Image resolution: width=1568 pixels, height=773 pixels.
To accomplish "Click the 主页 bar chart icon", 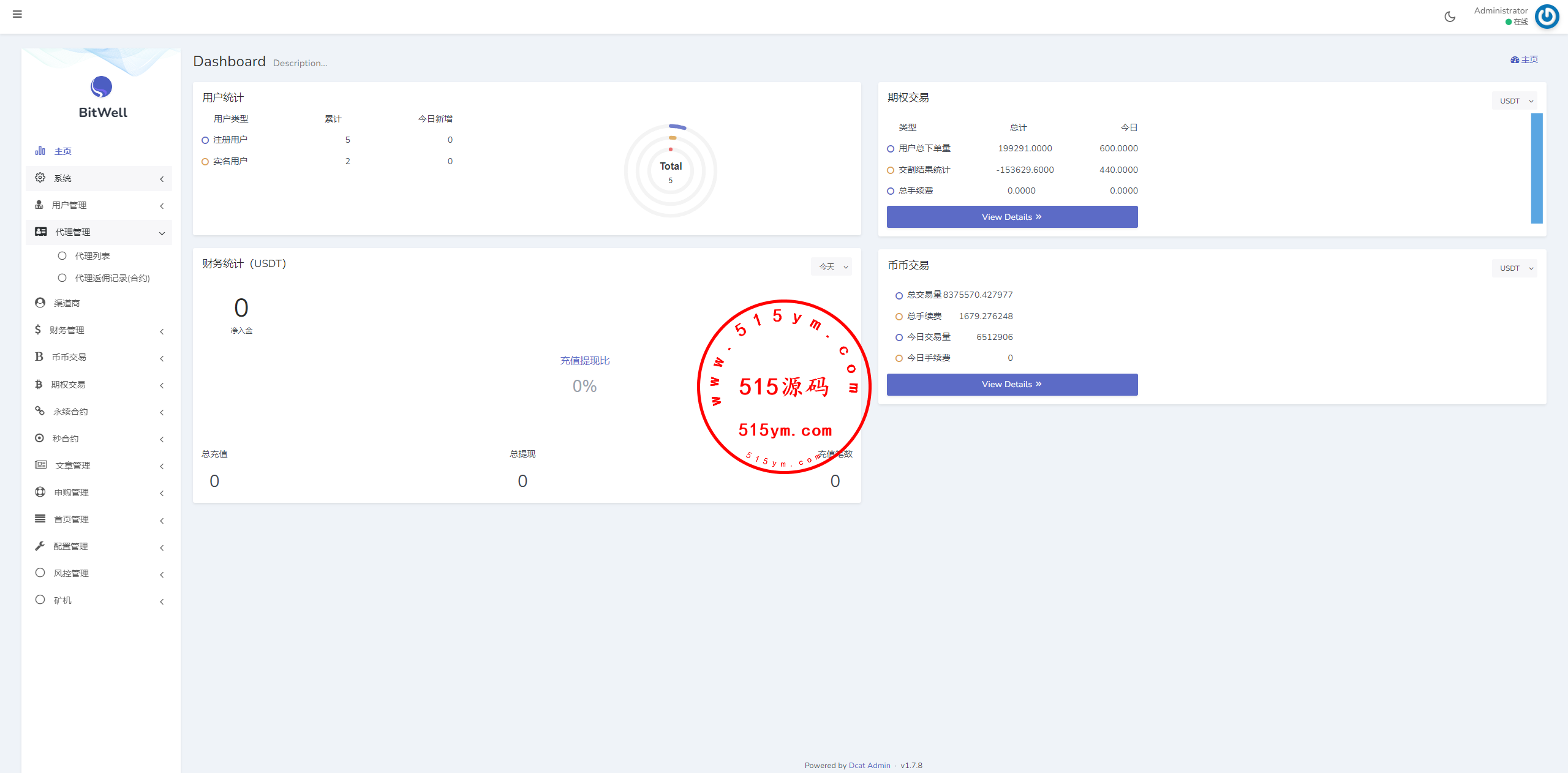I will (x=40, y=151).
